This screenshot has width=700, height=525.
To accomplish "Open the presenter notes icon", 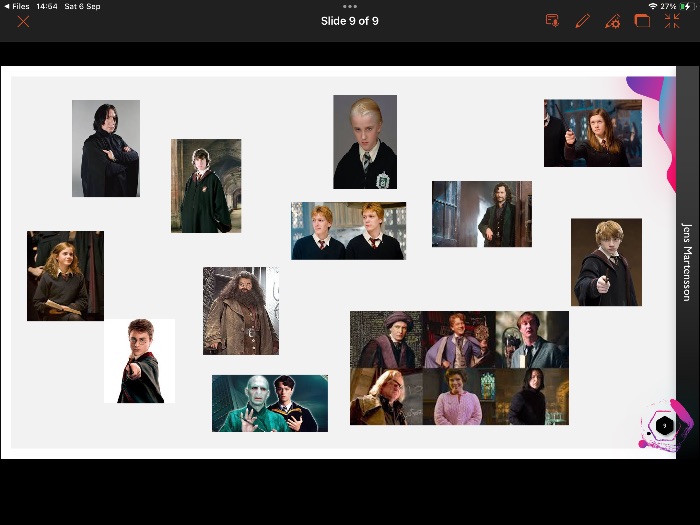I will (552, 21).
